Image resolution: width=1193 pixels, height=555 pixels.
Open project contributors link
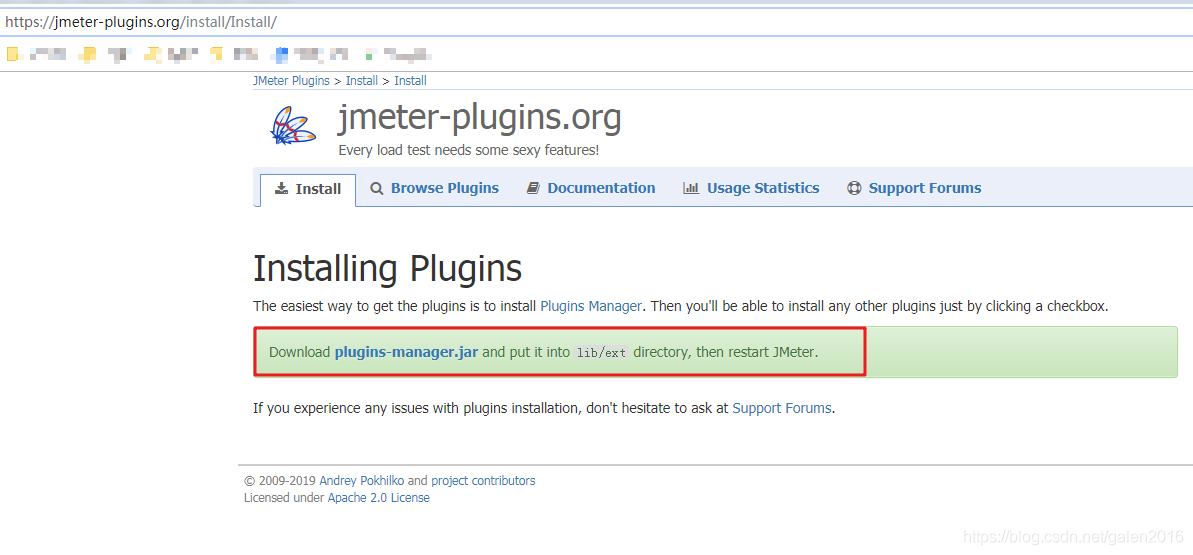point(483,481)
